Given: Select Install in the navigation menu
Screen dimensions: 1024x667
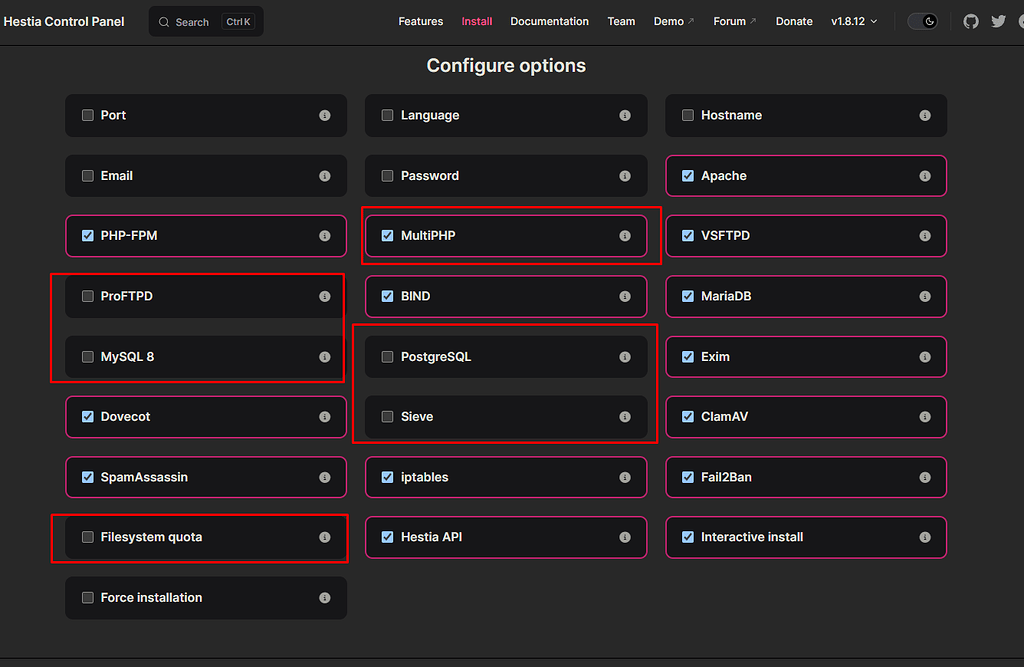Looking at the screenshot, I should tap(477, 20).
